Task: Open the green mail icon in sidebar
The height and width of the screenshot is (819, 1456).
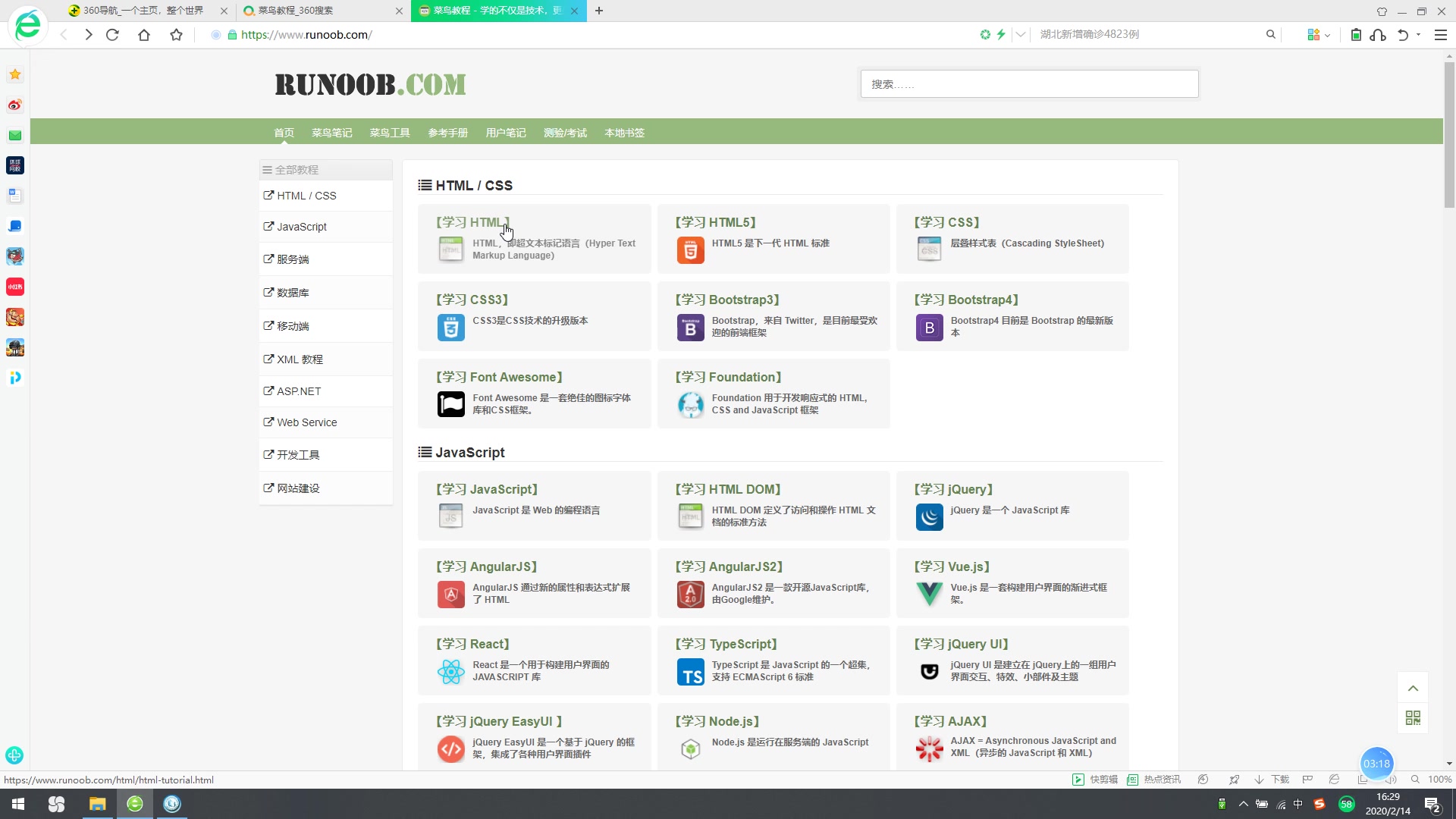Action: coord(15,135)
